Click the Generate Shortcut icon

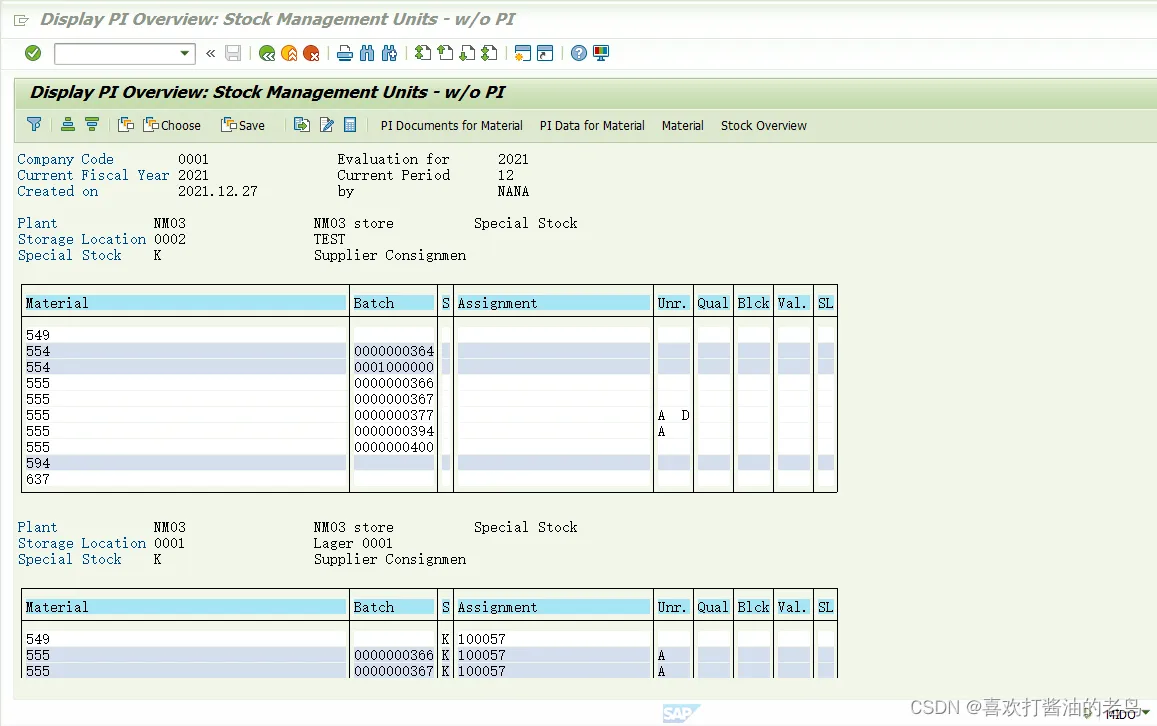545,53
